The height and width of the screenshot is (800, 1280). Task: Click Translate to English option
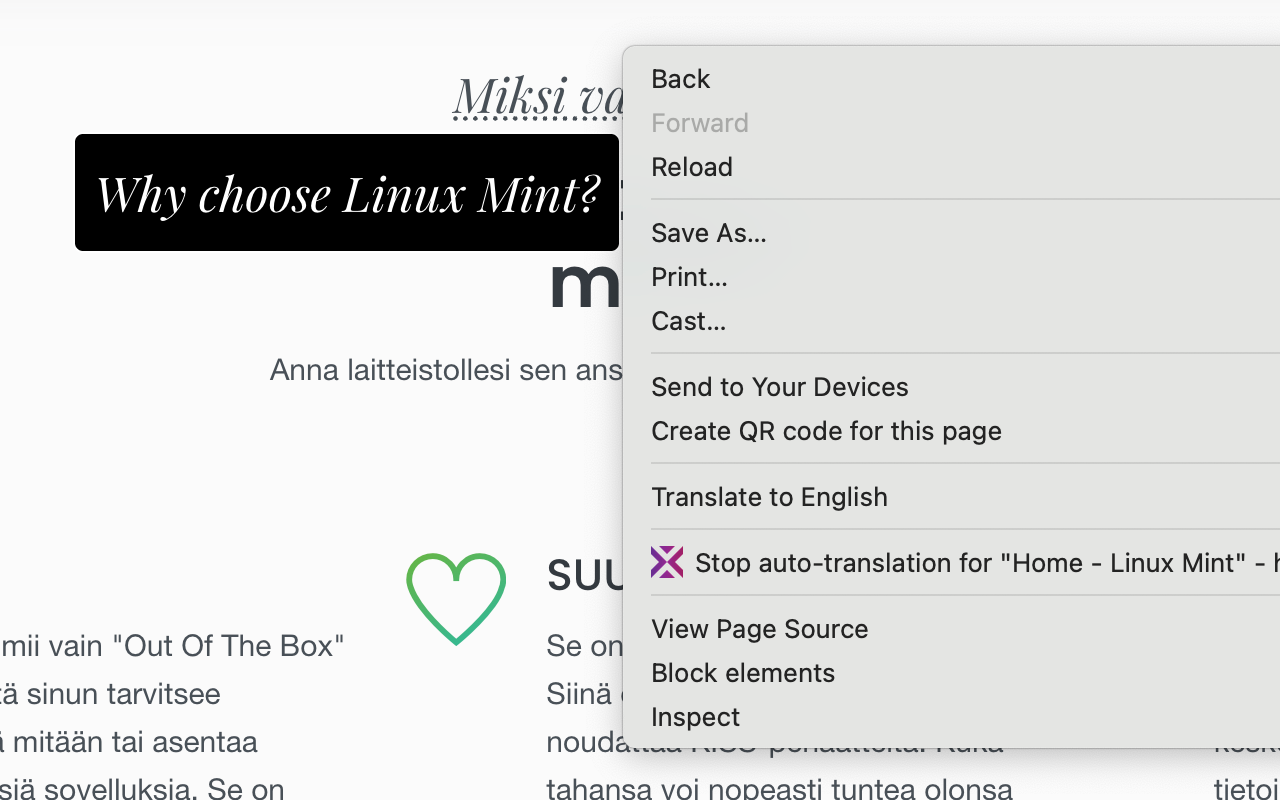pos(769,497)
